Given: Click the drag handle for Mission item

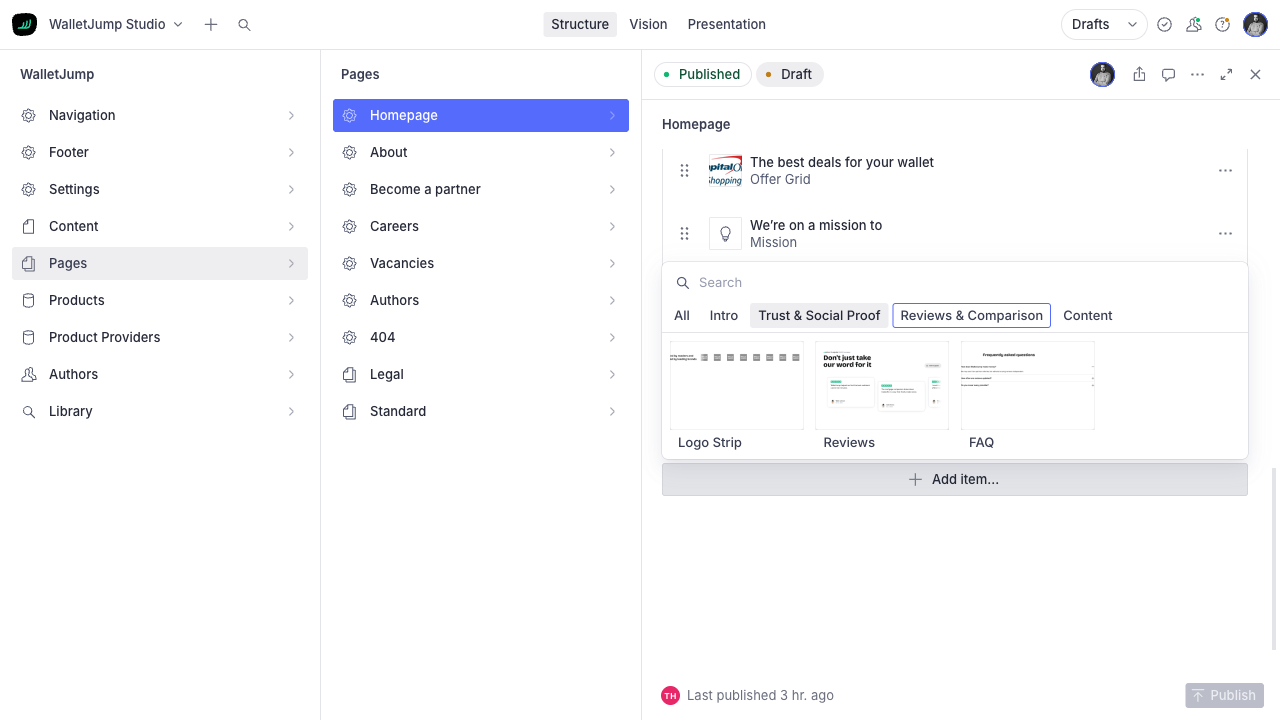Looking at the screenshot, I should 684,233.
